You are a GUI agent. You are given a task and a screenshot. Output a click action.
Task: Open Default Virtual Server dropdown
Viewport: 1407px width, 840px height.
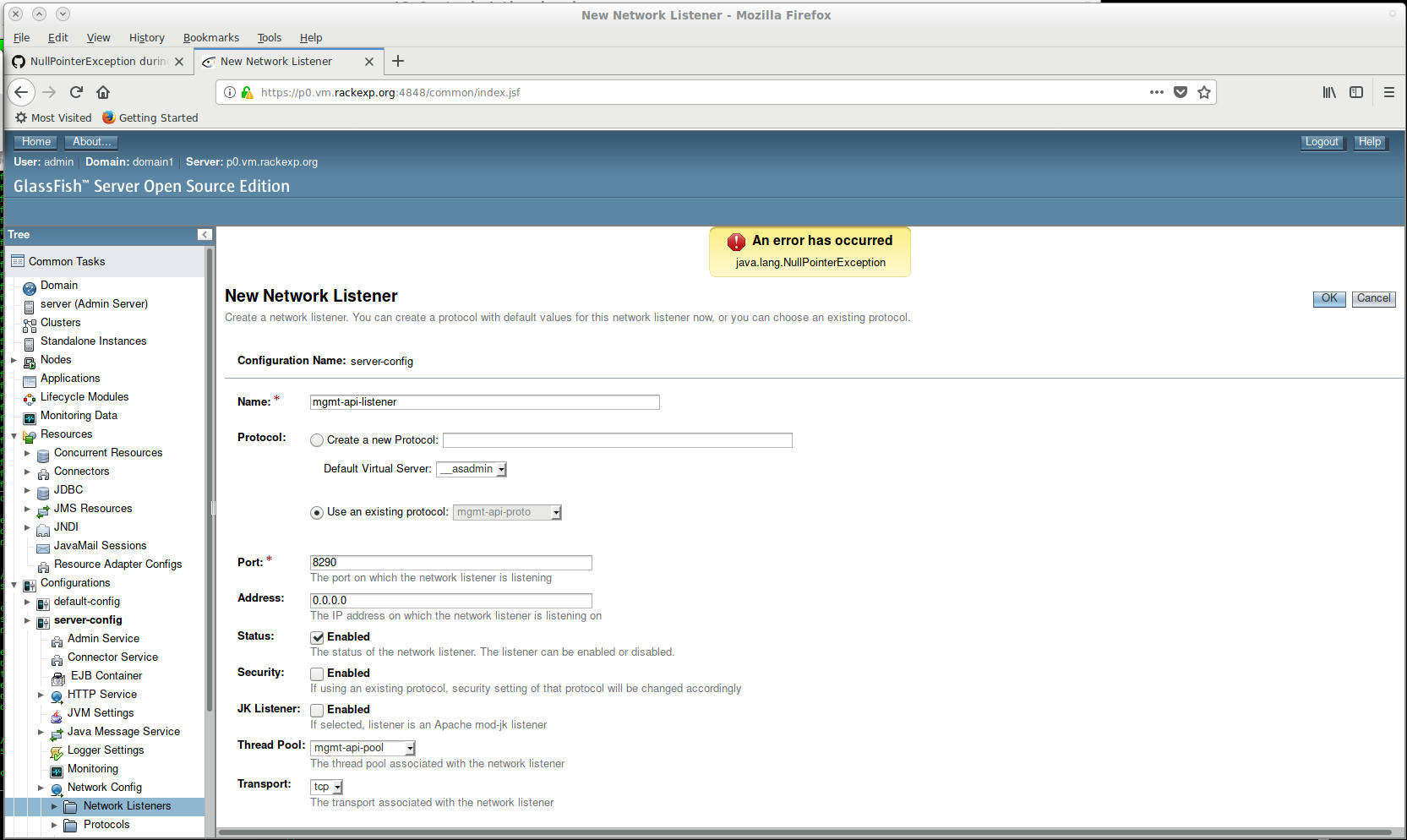472,469
